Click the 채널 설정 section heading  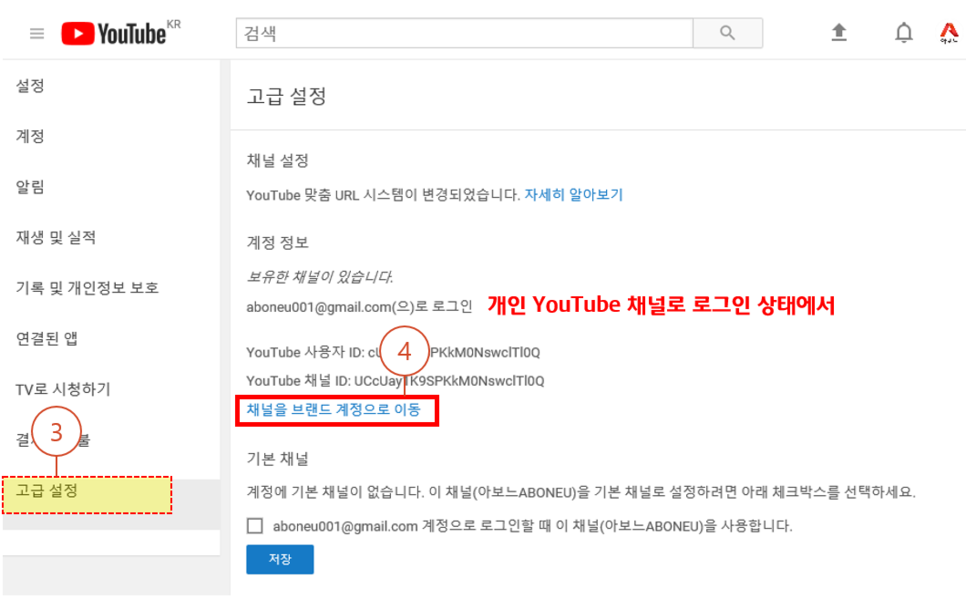pos(277,161)
